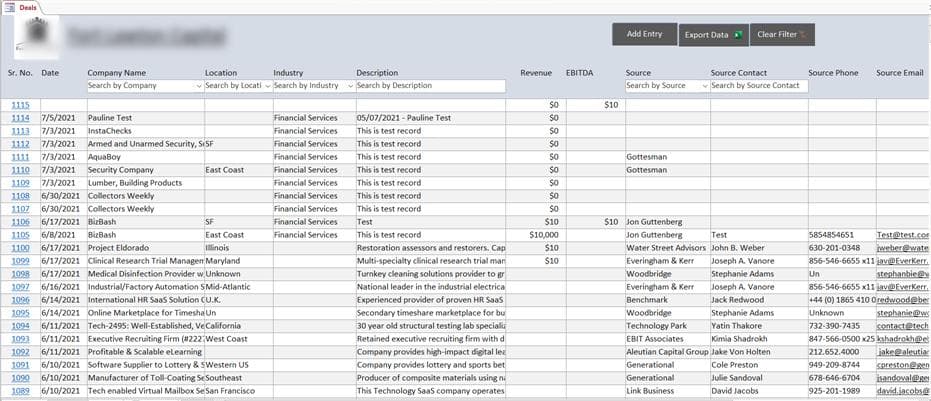931x401 pixels.
Task: Click phone number 5854854651
Action: point(842,235)
